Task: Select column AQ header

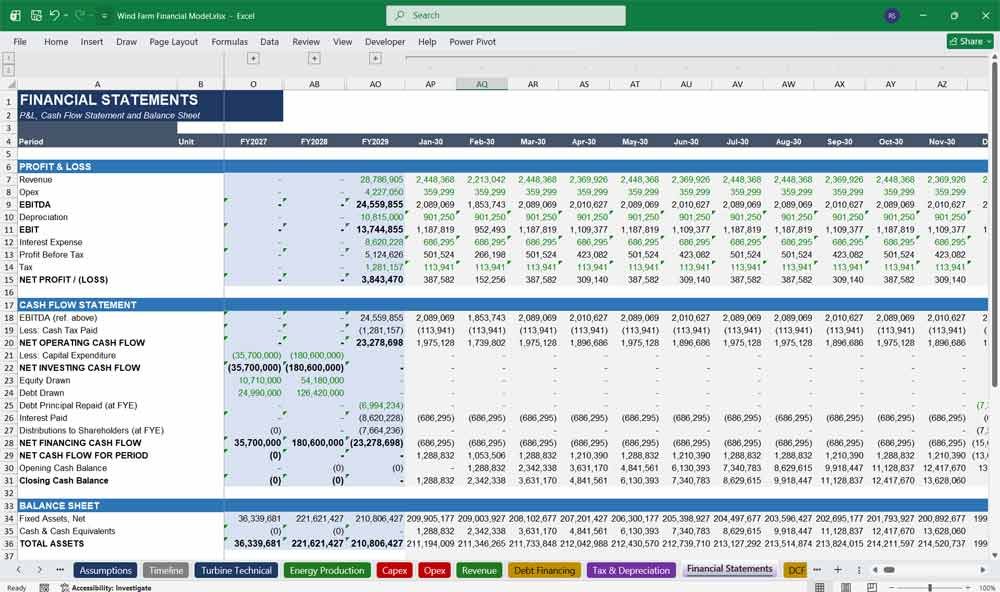Action: (x=482, y=84)
